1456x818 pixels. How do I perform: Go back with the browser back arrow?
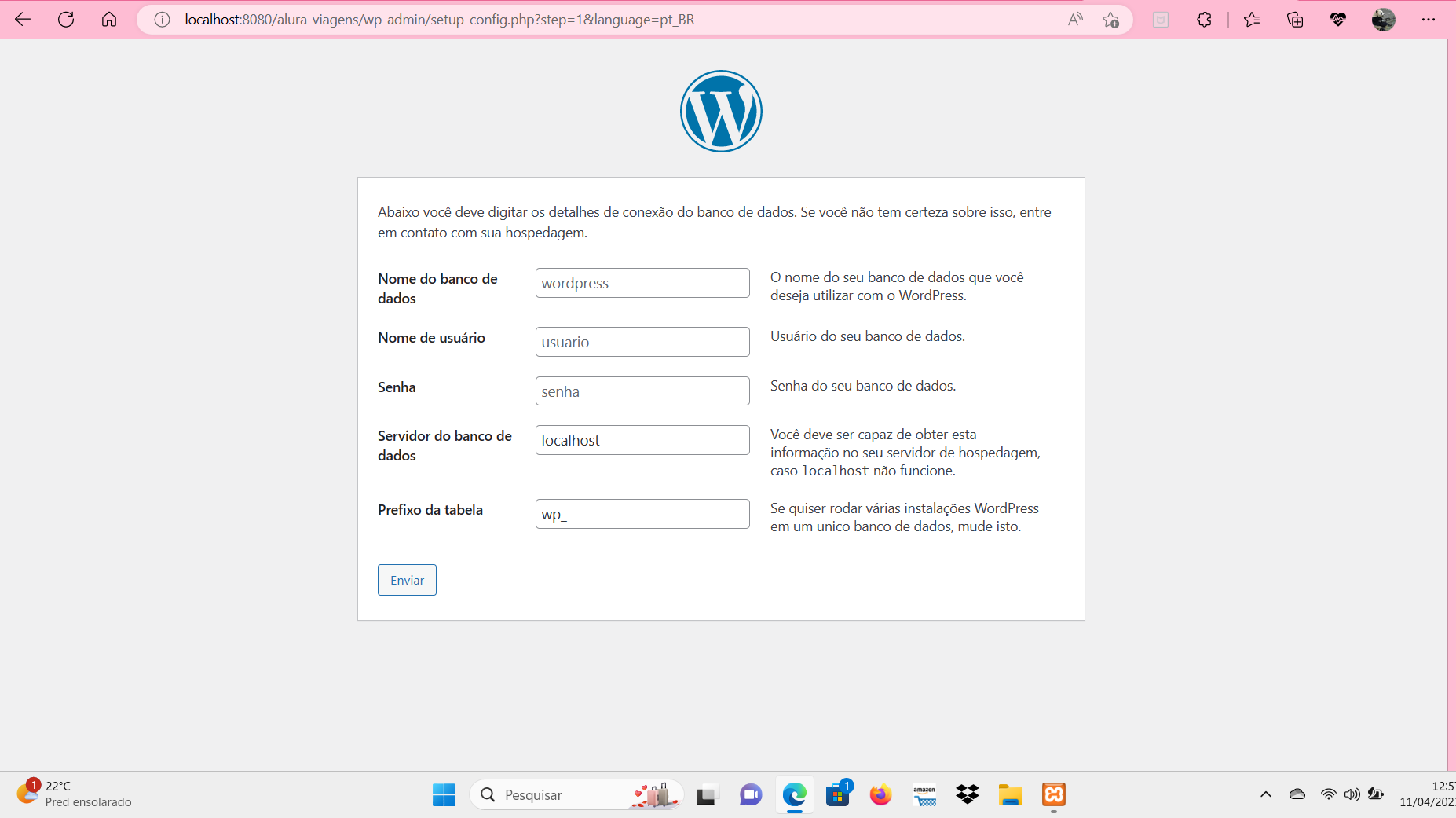tap(23, 20)
